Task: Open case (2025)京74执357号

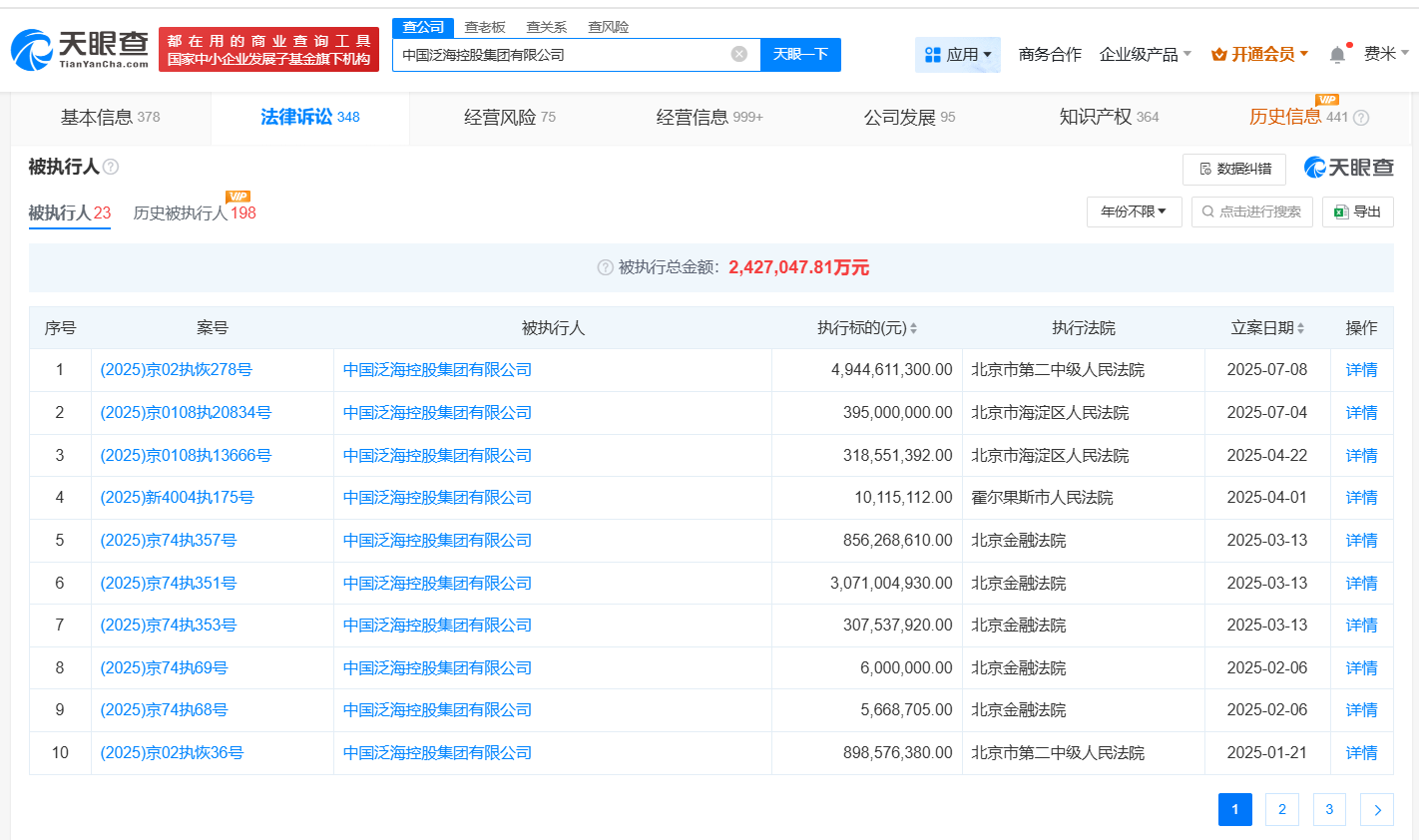Action: [169, 541]
